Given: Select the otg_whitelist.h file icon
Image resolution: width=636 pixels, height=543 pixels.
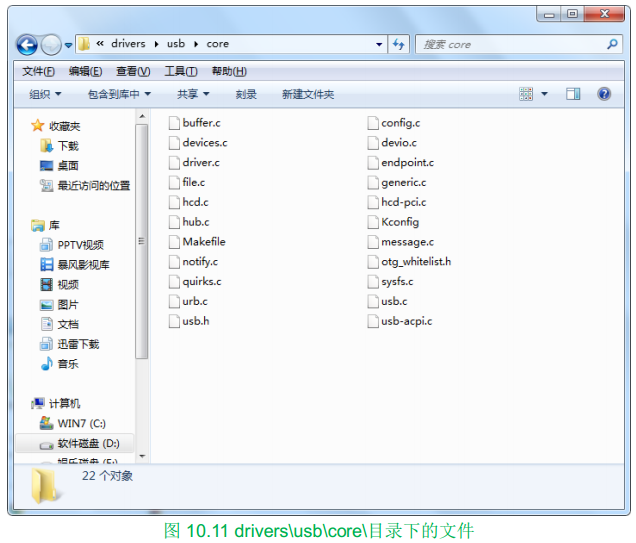Looking at the screenshot, I should click(x=373, y=262).
